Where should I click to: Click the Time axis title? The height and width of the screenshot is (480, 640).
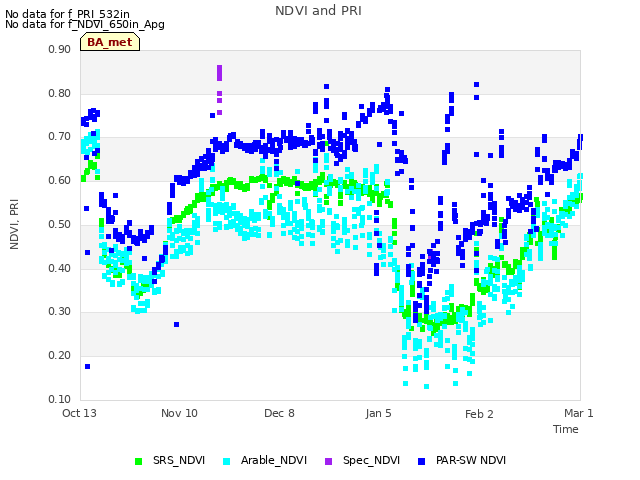566,429
